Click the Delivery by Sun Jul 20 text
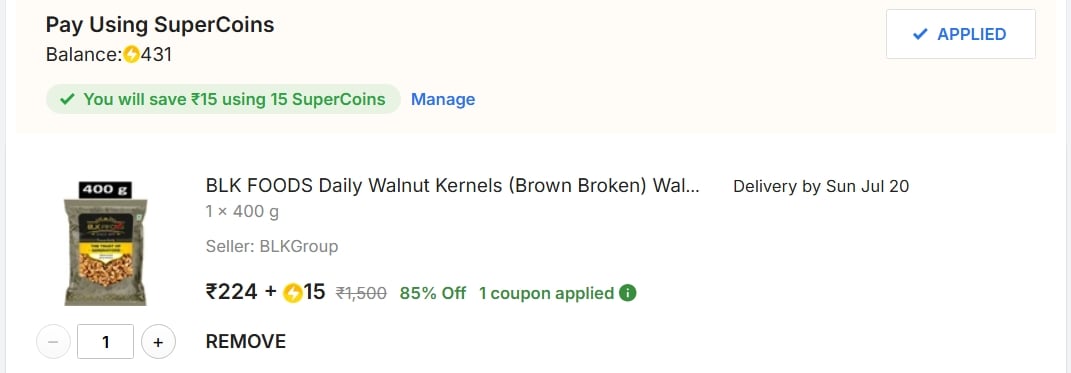Screen dimensions: 1071x373 (x=821, y=186)
